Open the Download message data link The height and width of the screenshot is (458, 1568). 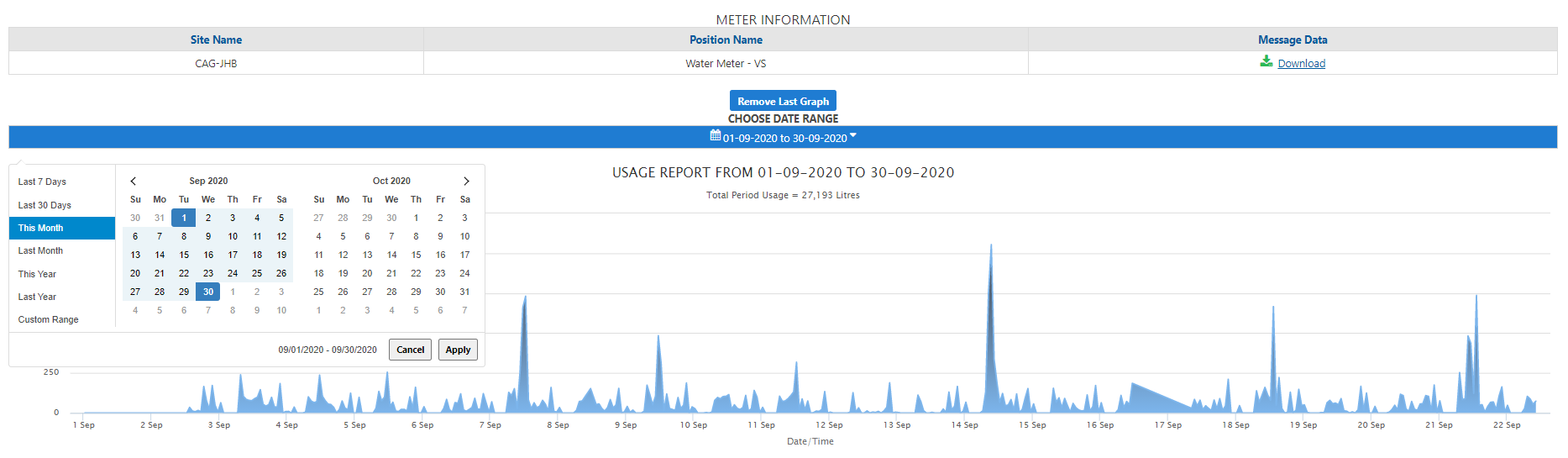click(x=1301, y=63)
